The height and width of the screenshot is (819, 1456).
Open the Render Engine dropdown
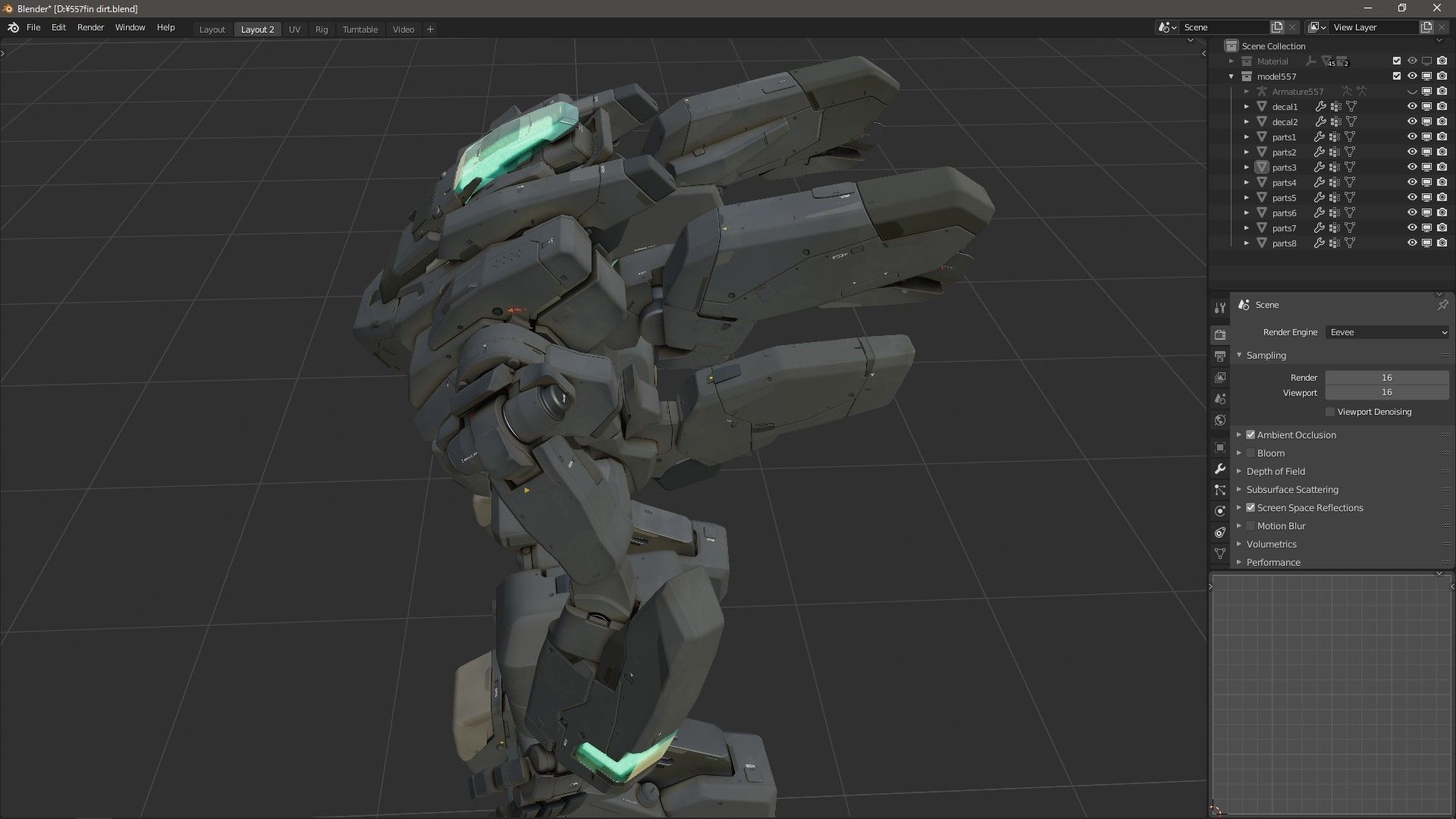coord(1388,332)
